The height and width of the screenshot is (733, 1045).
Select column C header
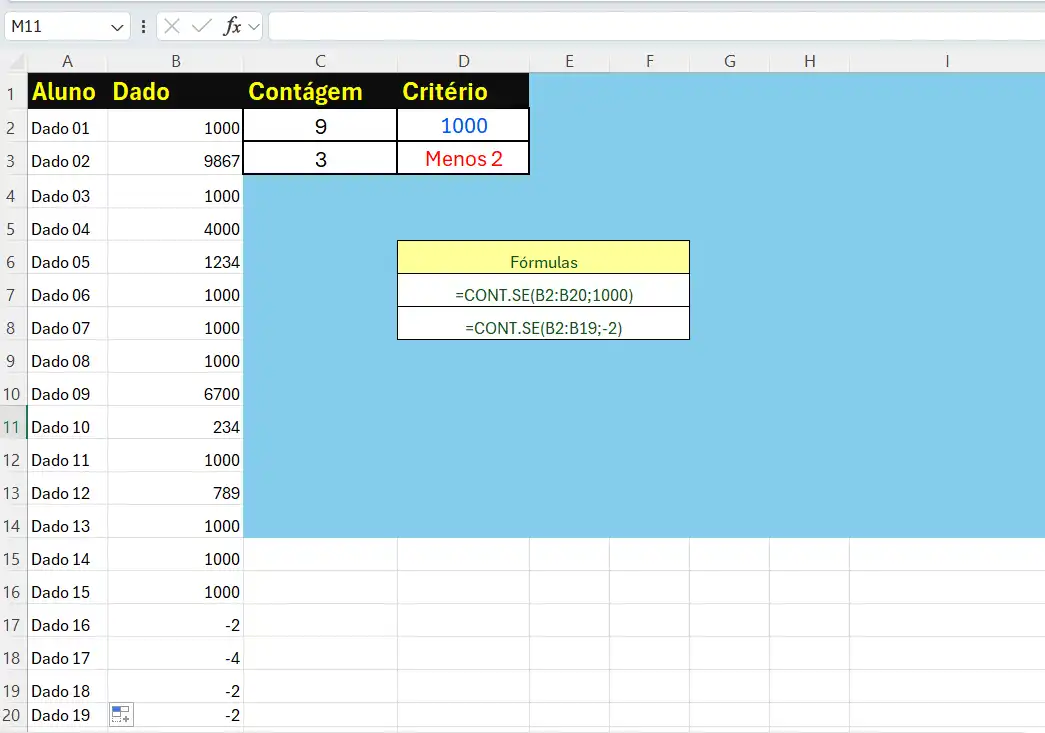tap(320, 61)
